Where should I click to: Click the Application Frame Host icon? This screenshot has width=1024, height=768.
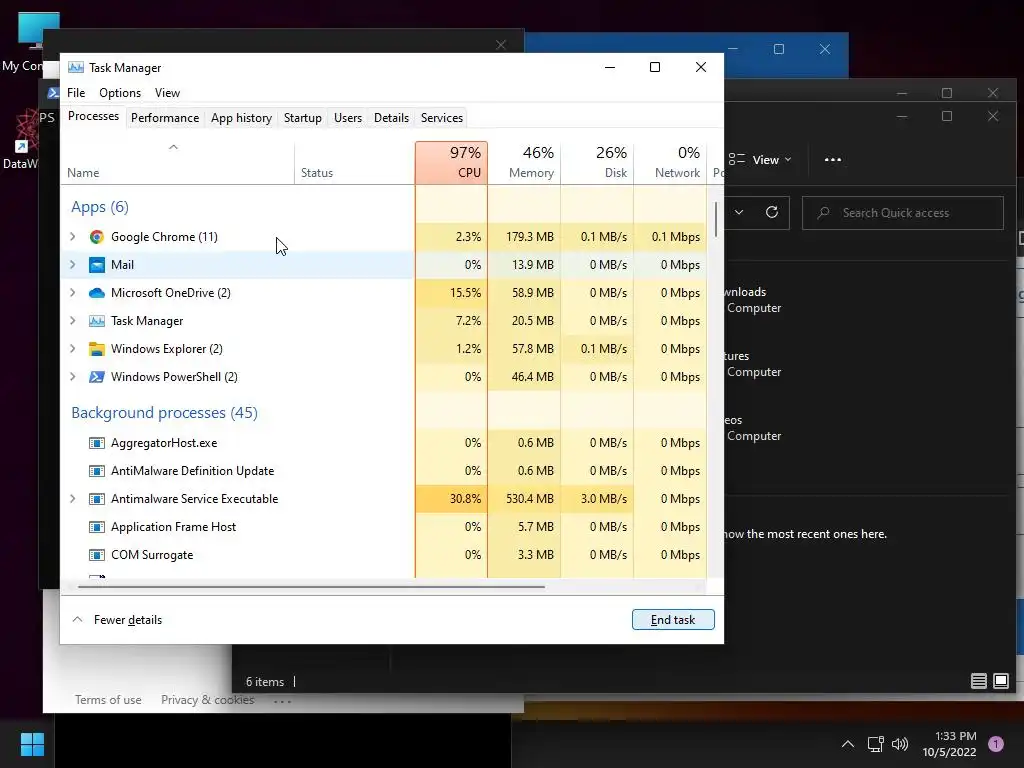(x=97, y=527)
